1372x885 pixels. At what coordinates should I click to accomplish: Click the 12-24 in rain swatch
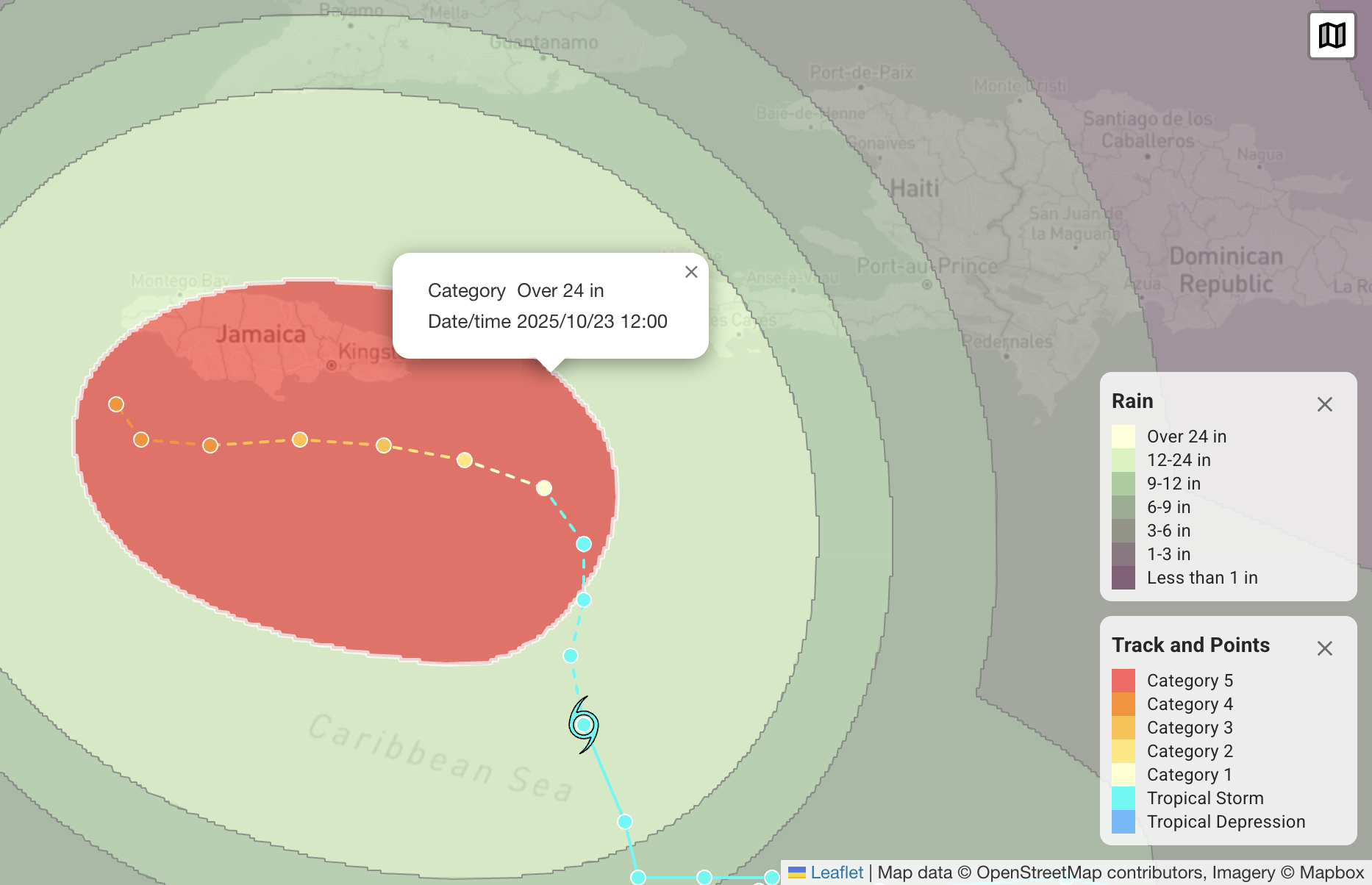point(1123,460)
